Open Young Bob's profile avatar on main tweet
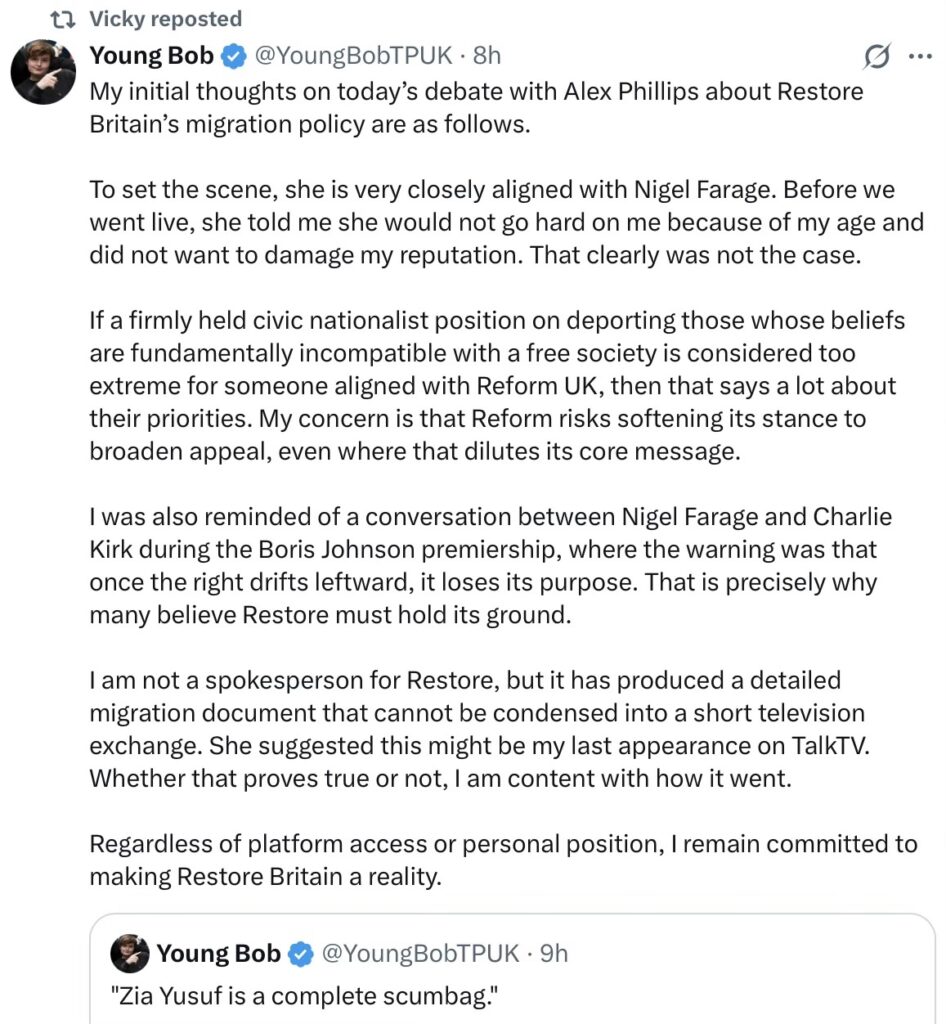This screenshot has width=946, height=1024. [x=43, y=72]
